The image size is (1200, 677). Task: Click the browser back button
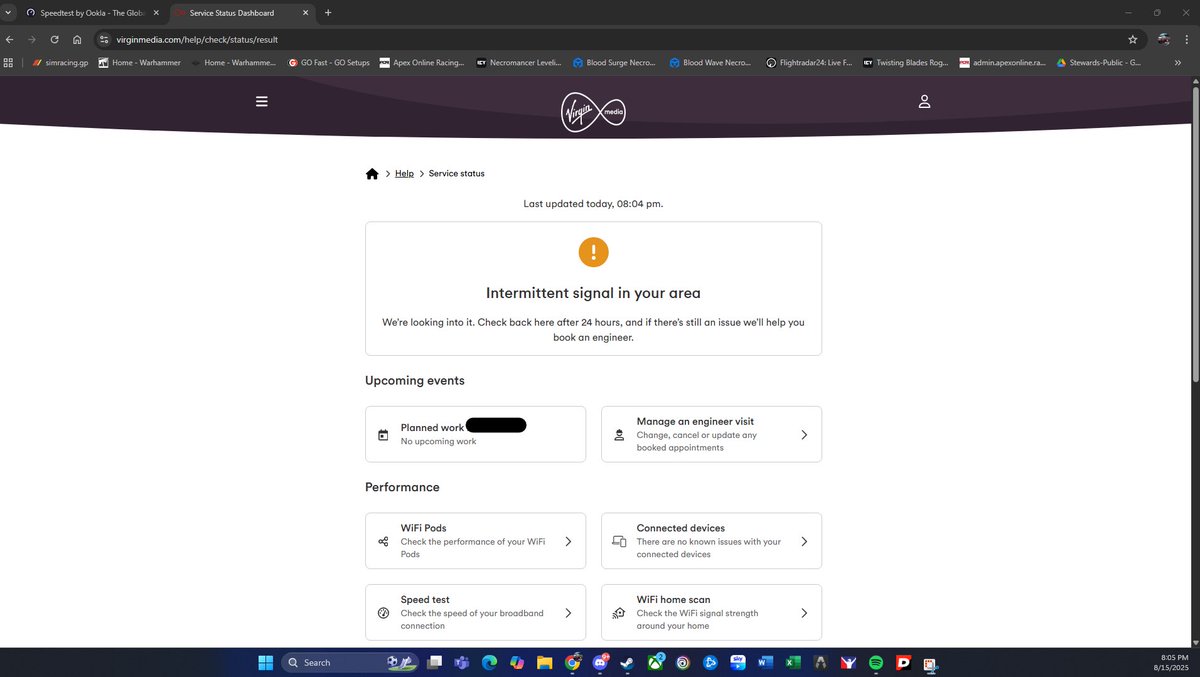pyautogui.click(x=10, y=39)
